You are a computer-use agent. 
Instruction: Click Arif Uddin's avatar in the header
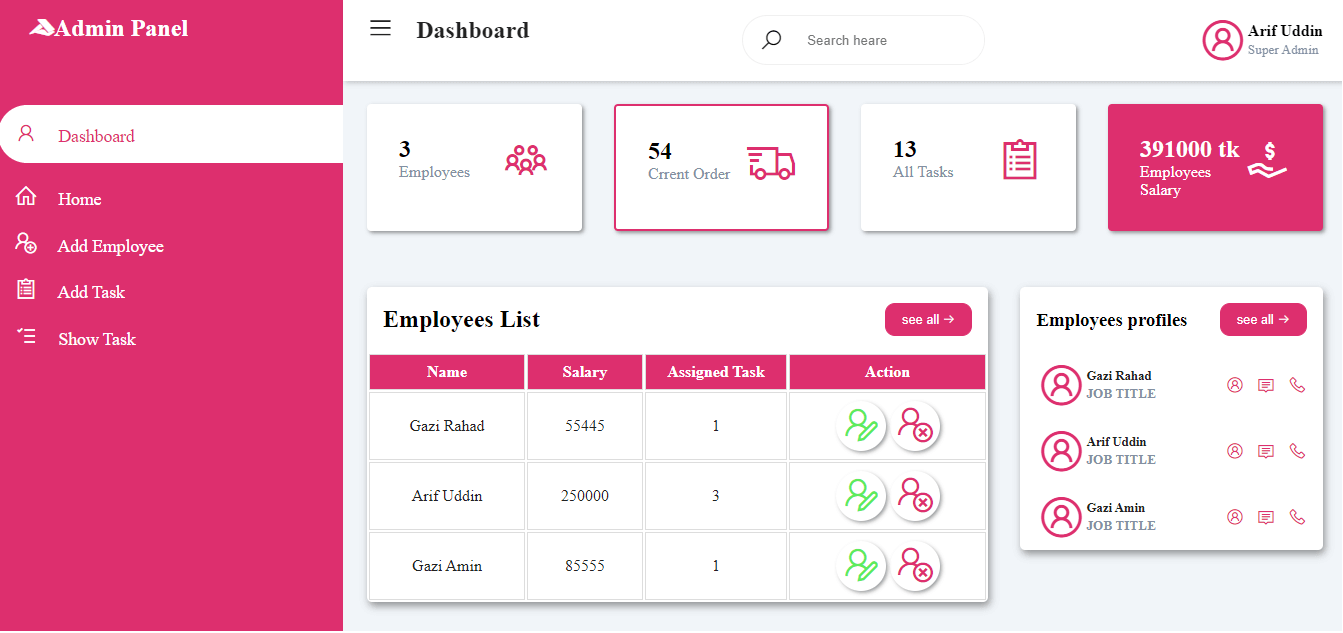1222,40
